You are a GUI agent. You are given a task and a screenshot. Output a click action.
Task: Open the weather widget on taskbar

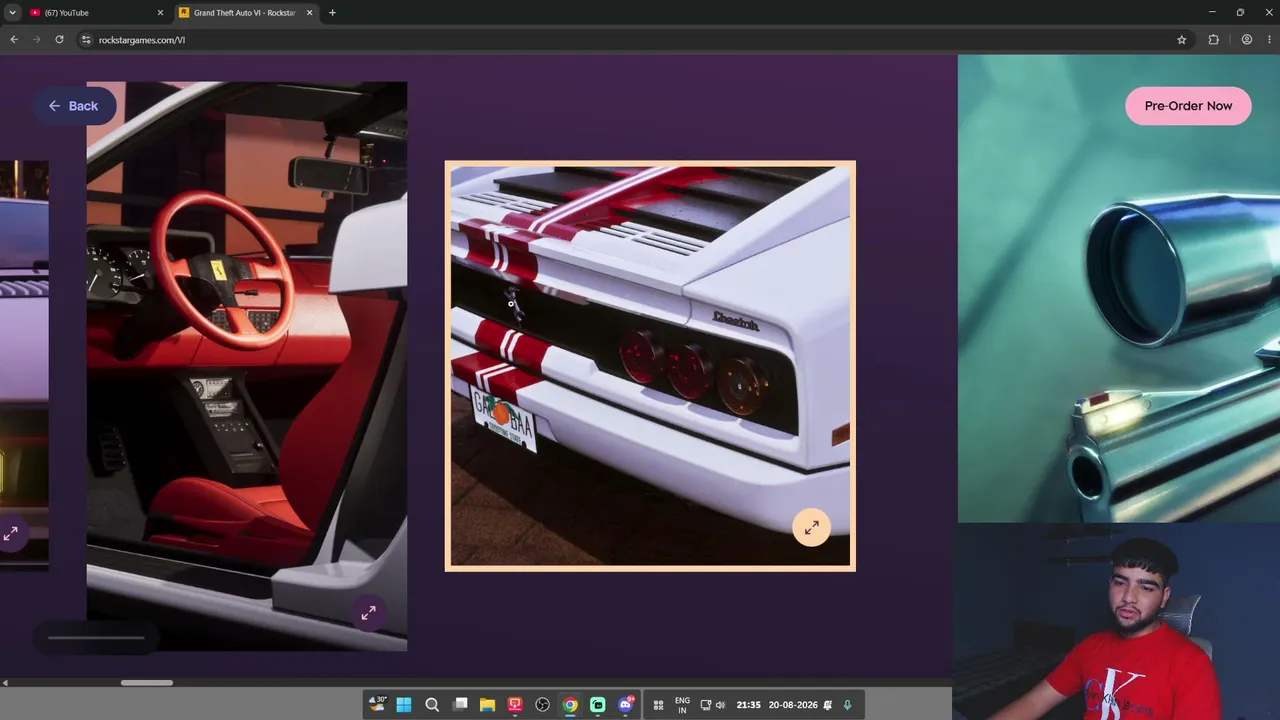point(377,704)
